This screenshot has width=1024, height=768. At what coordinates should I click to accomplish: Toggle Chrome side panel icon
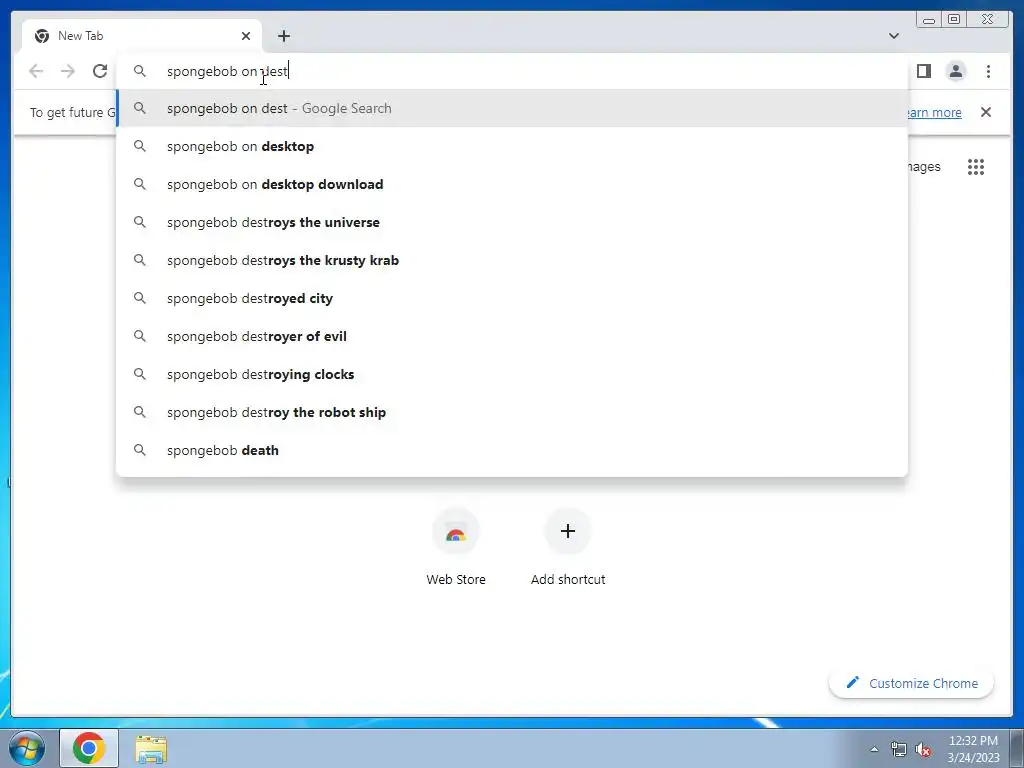point(923,71)
